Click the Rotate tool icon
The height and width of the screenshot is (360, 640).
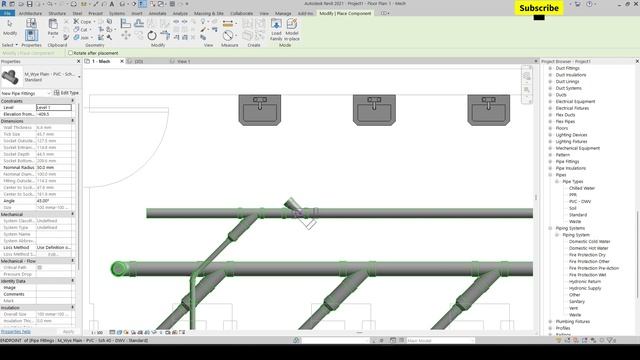coord(152,36)
